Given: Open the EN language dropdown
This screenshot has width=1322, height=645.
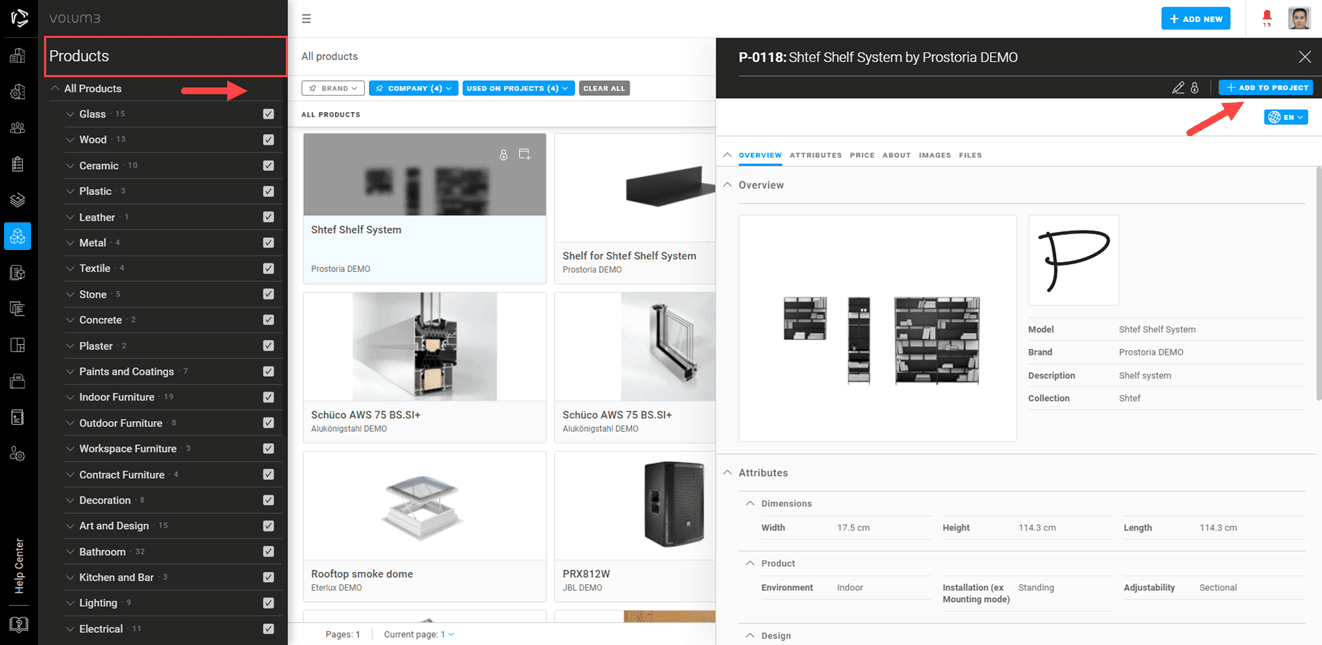Looking at the screenshot, I should (1286, 117).
